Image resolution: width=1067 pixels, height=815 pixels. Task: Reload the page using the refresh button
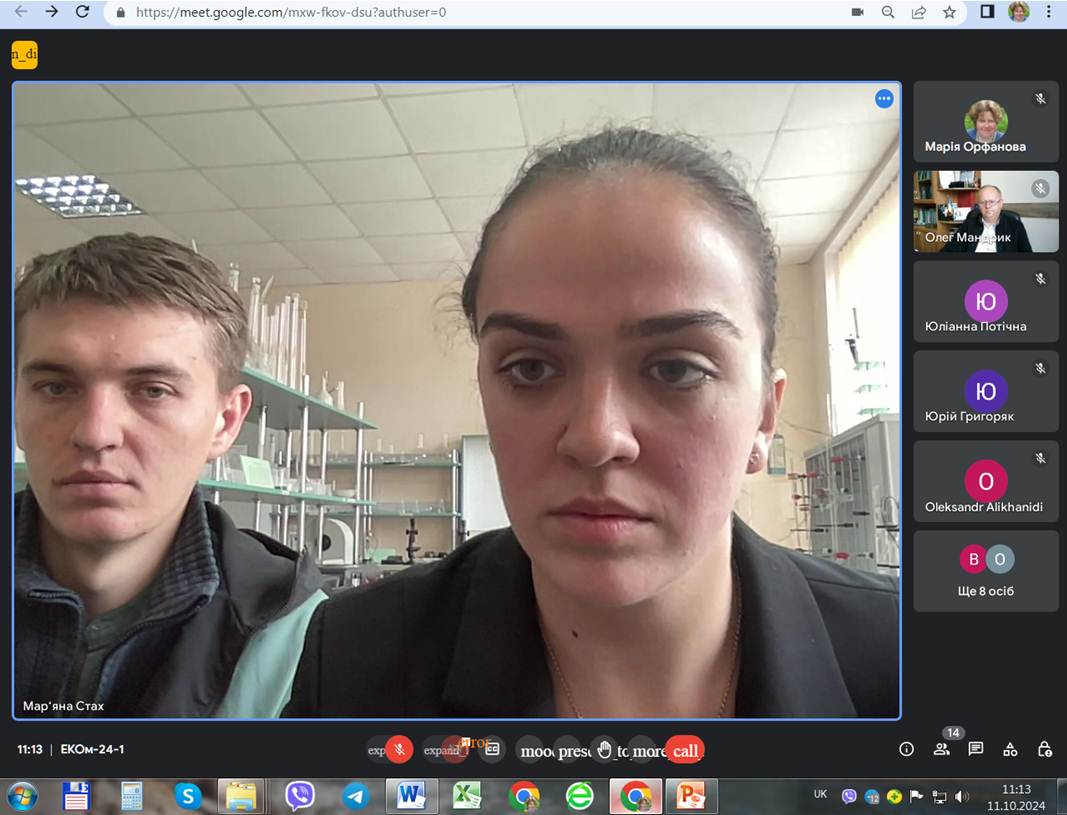[x=82, y=12]
